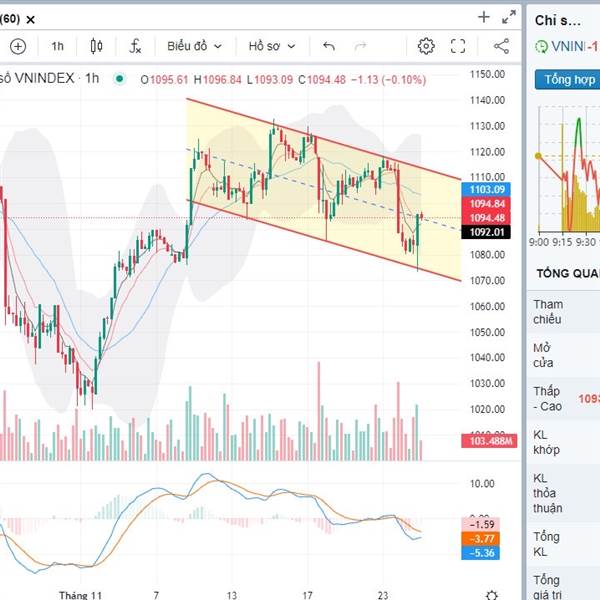
Task: Open the Biểu đồ dropdown
Action: 194,46
